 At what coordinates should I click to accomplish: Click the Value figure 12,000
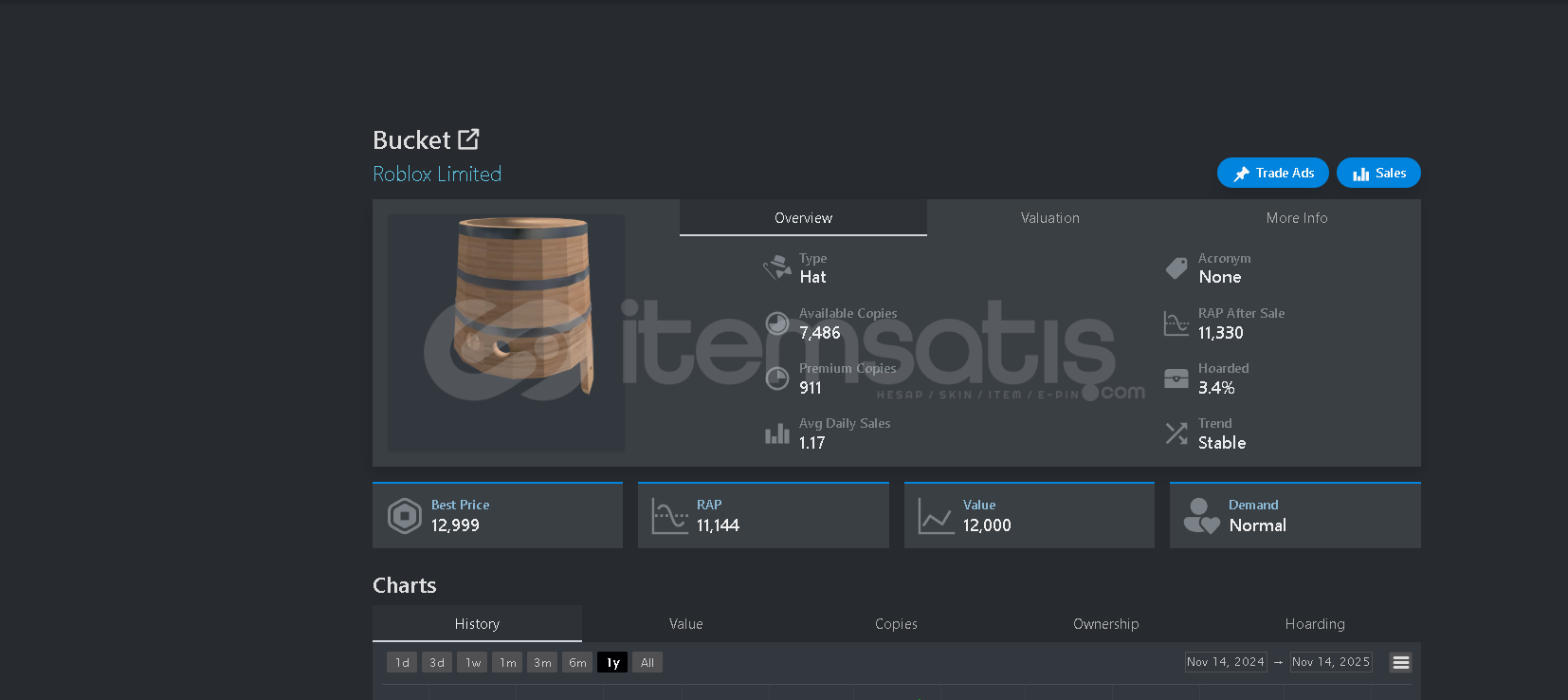click(987, 525)
